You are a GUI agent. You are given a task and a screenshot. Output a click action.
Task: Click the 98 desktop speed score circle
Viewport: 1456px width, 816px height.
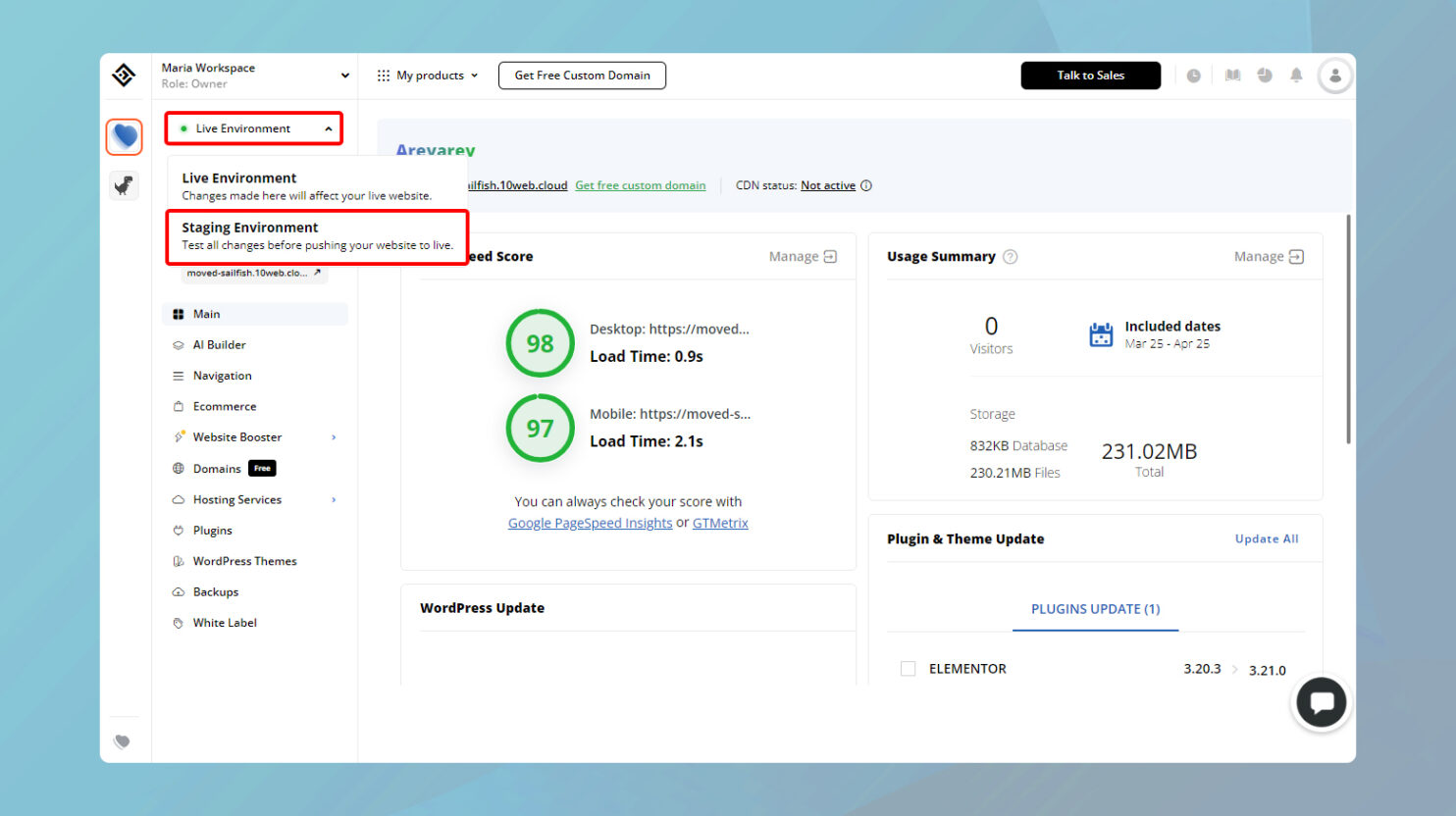tap(540, 343)
